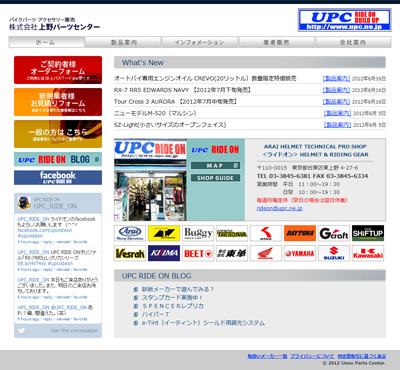Viewport: 400px width, 370px height.
Task: Open the facebook UPC RIDE ON banner
Action: coord(58,177)
